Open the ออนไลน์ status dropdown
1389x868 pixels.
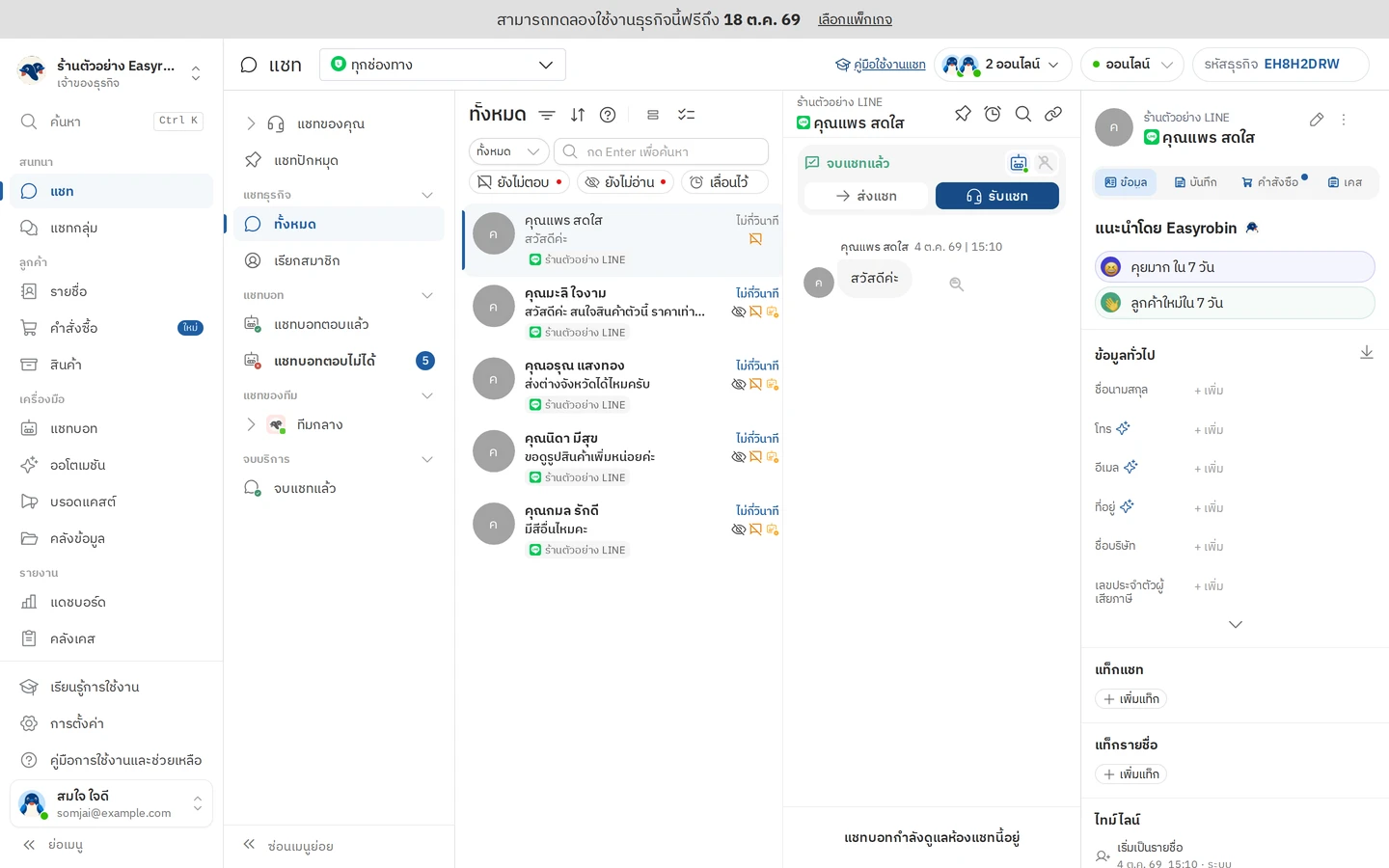coord(1132,65)
